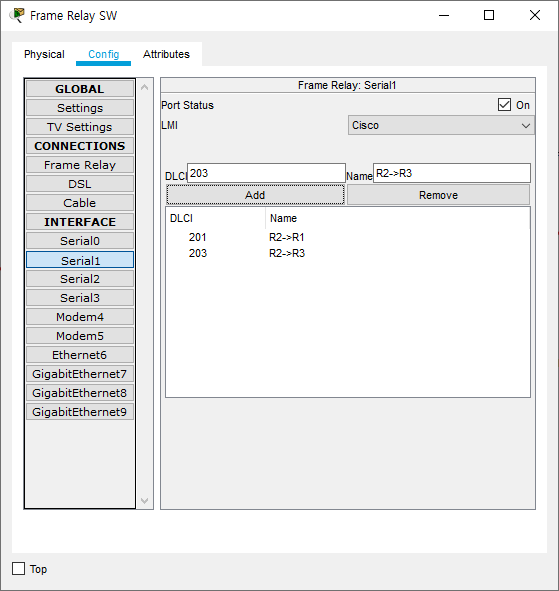The width and height of the screenshot is (559, 591).
Task: Click the CONNECTIONS section header
Action: click(80, 146)
